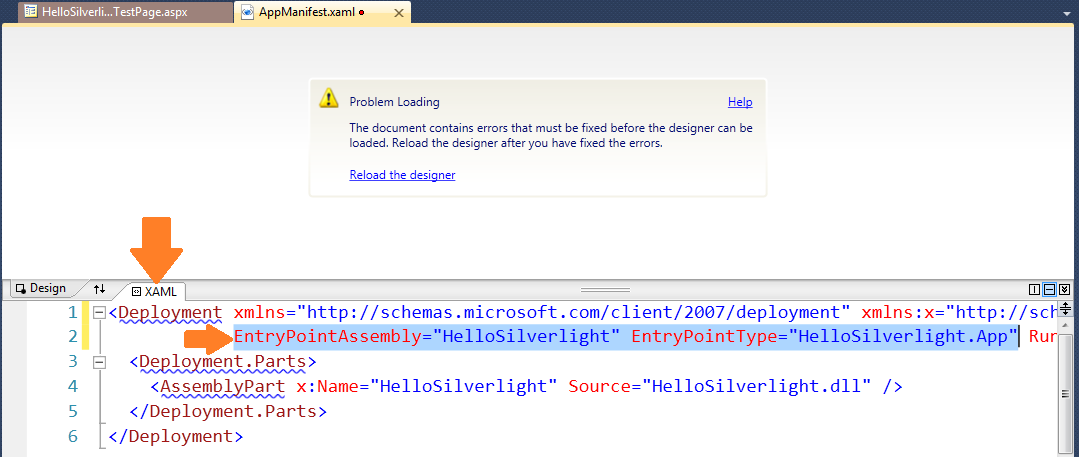Click the closing </Deployment> tag
Viewport: 1079px width, 457px height.
175,436
